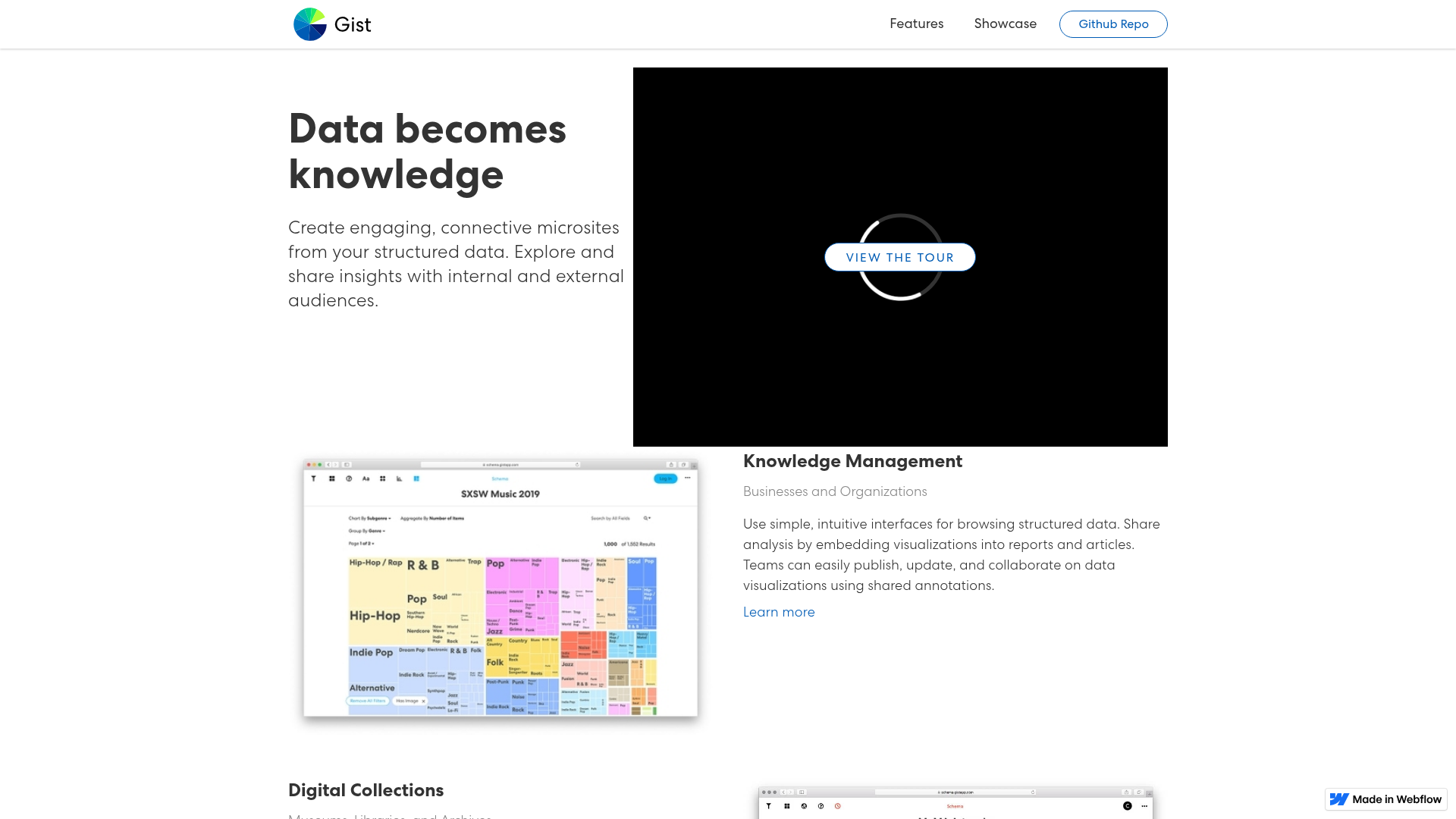Open the Features navigation menu
Screen dimensions: 1456x819
(x=916, y=24)
